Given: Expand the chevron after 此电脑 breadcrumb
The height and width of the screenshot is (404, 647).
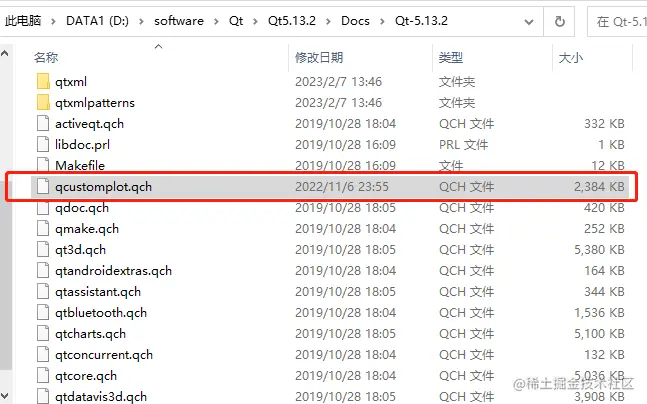Looking at the screenshot, I should pyautogui.click(x=53, y=21).
